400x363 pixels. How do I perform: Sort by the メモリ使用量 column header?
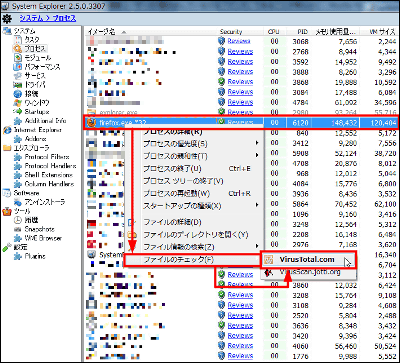[335, 32]
